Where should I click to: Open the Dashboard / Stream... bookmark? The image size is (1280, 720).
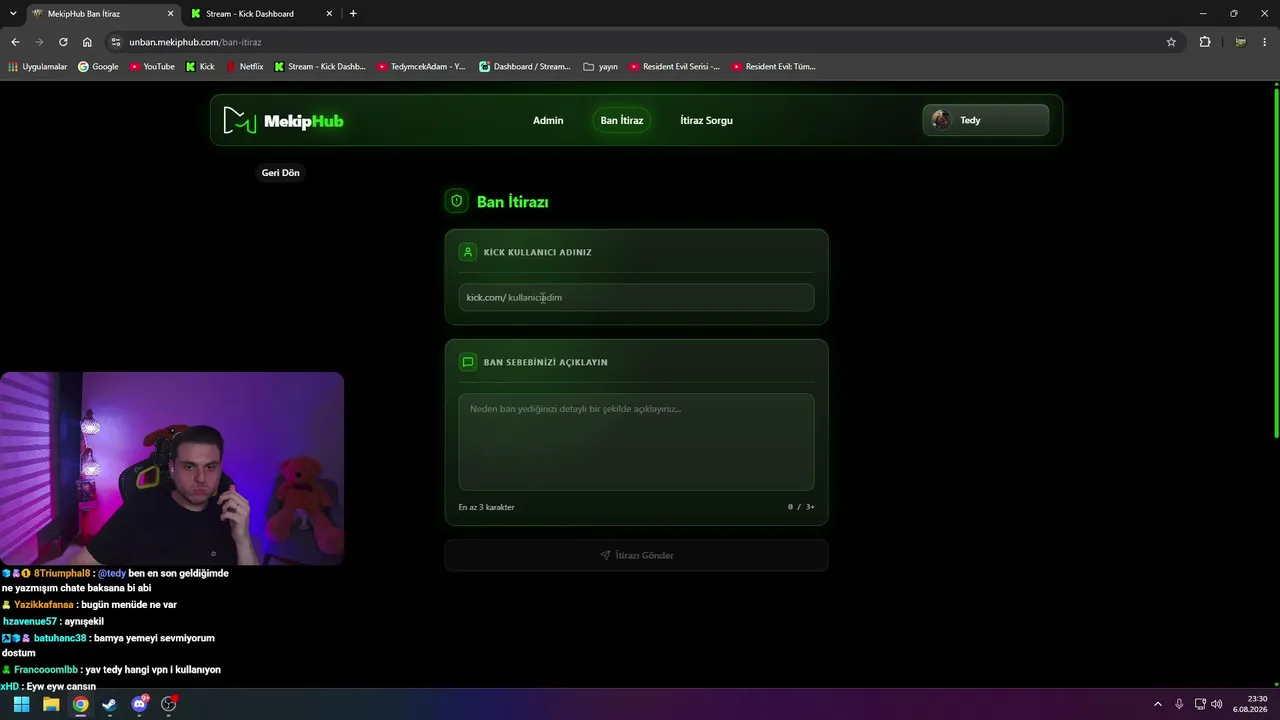(525, 67)
